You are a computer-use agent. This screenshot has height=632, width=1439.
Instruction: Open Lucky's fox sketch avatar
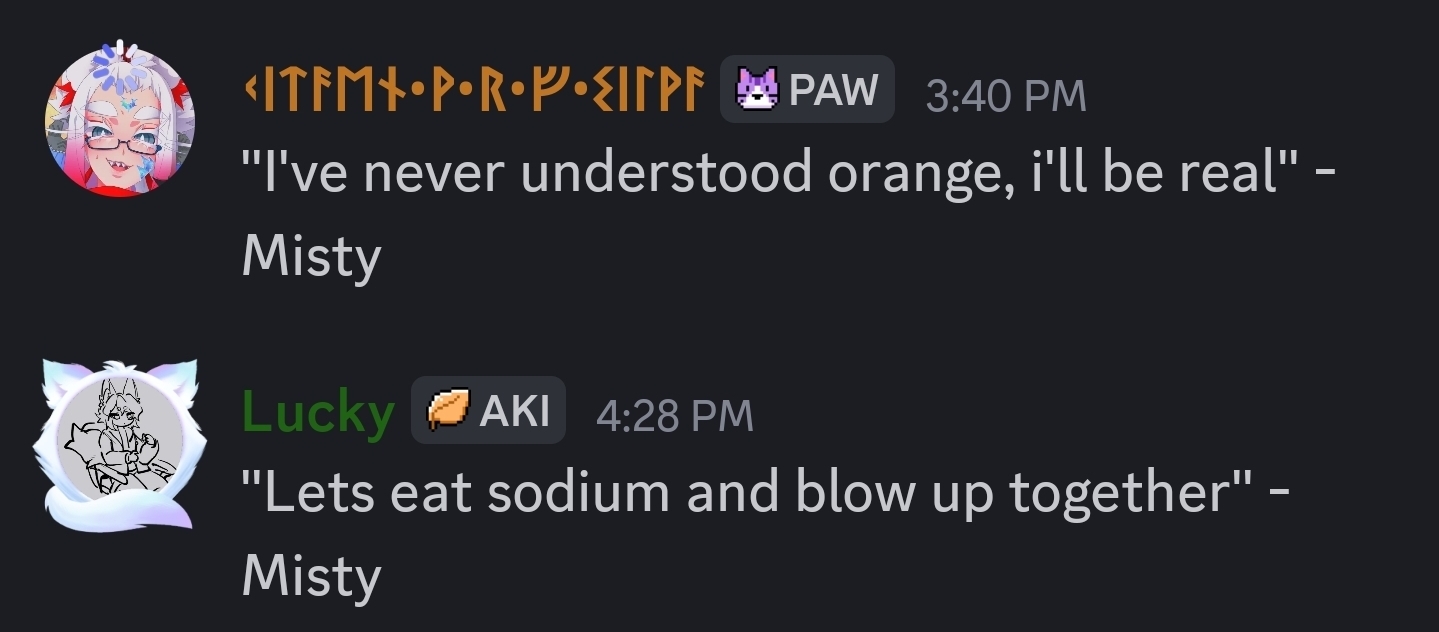(120, 442)
